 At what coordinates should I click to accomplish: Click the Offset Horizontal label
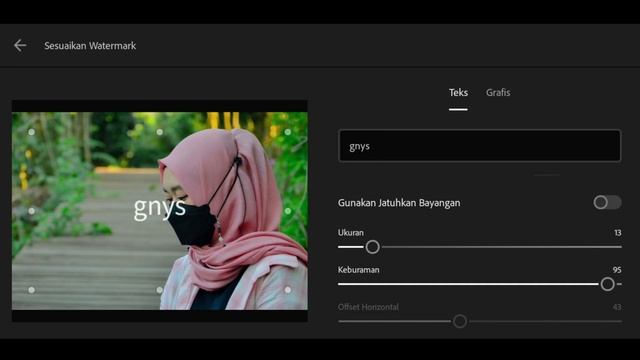368,307
